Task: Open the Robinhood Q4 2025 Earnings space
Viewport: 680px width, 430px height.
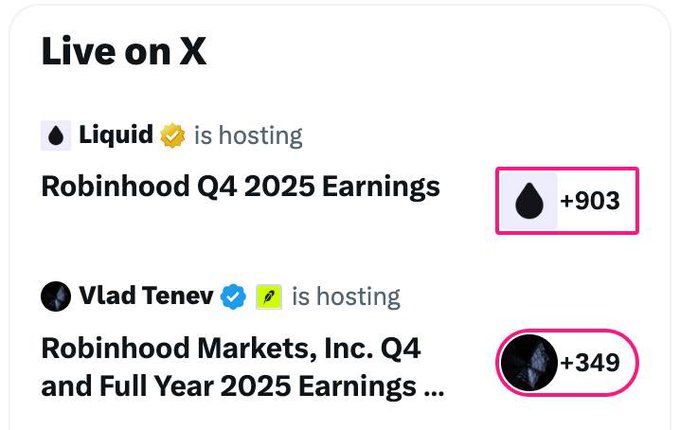Action: tap(240, 186)
